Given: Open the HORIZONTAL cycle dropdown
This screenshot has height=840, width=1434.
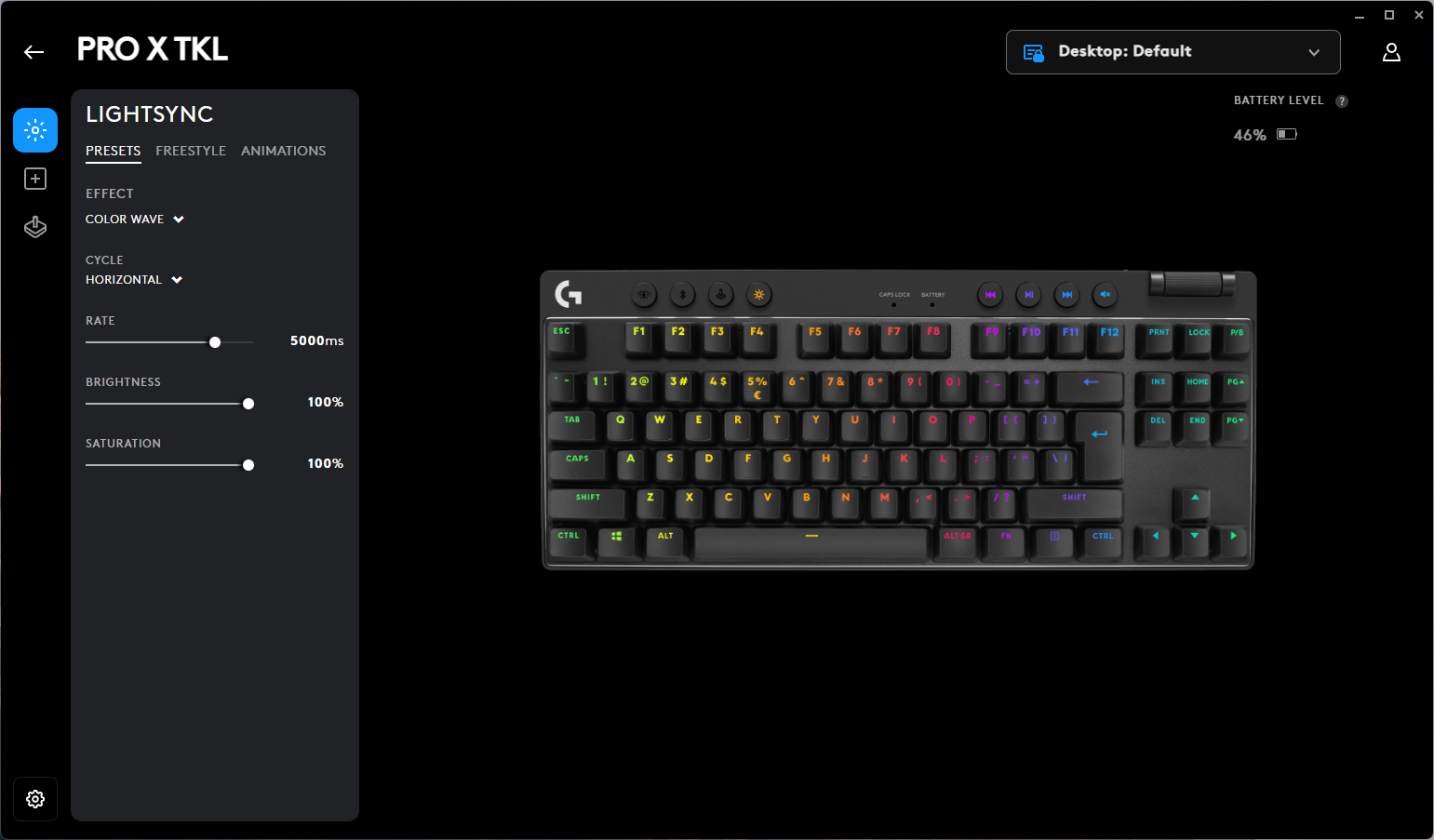Looking at the screenshot, I should pyautogui.click(x=134, y=280).
